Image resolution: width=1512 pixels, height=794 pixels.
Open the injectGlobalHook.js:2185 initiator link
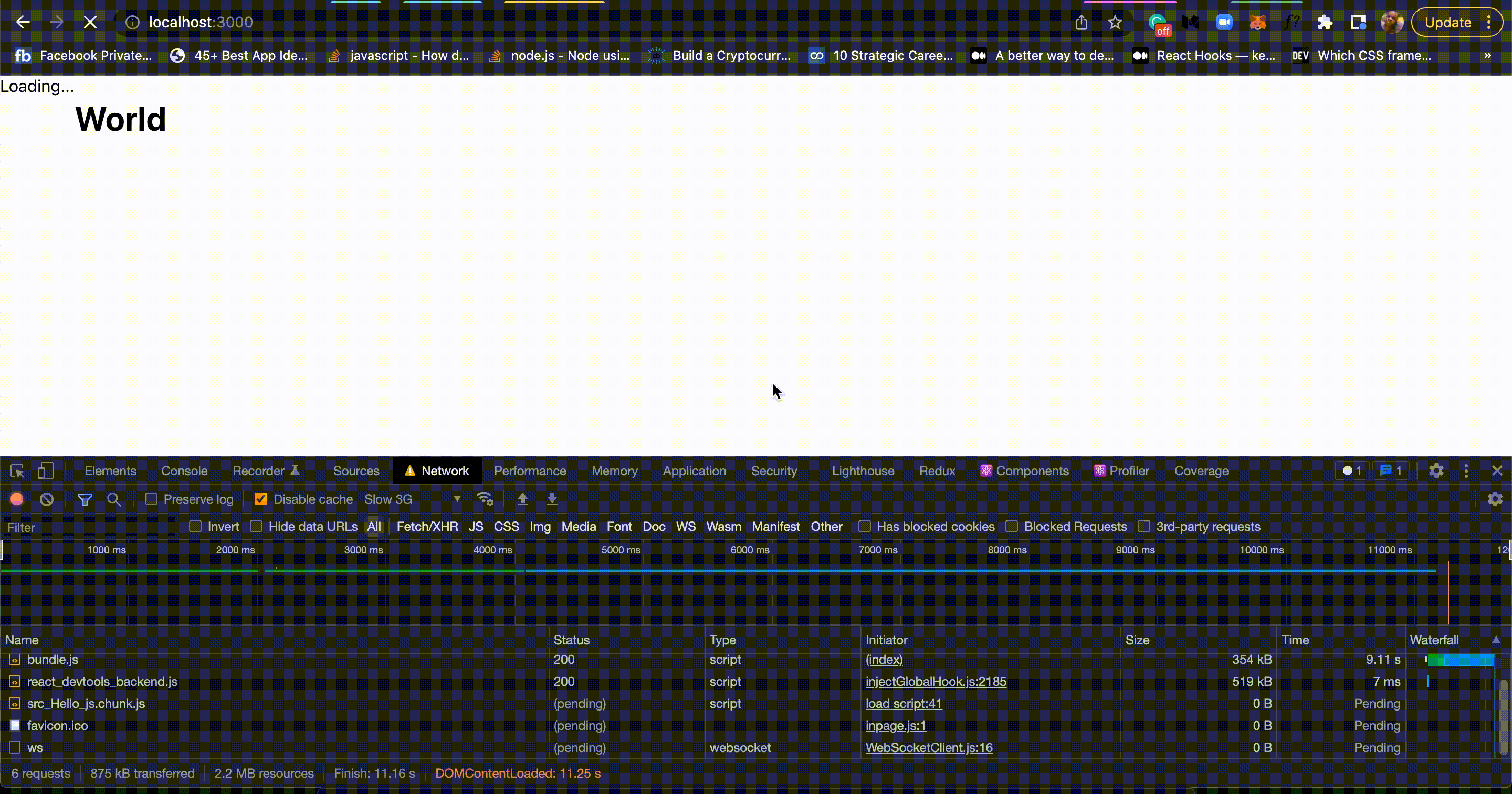click(x=935, y=681)
